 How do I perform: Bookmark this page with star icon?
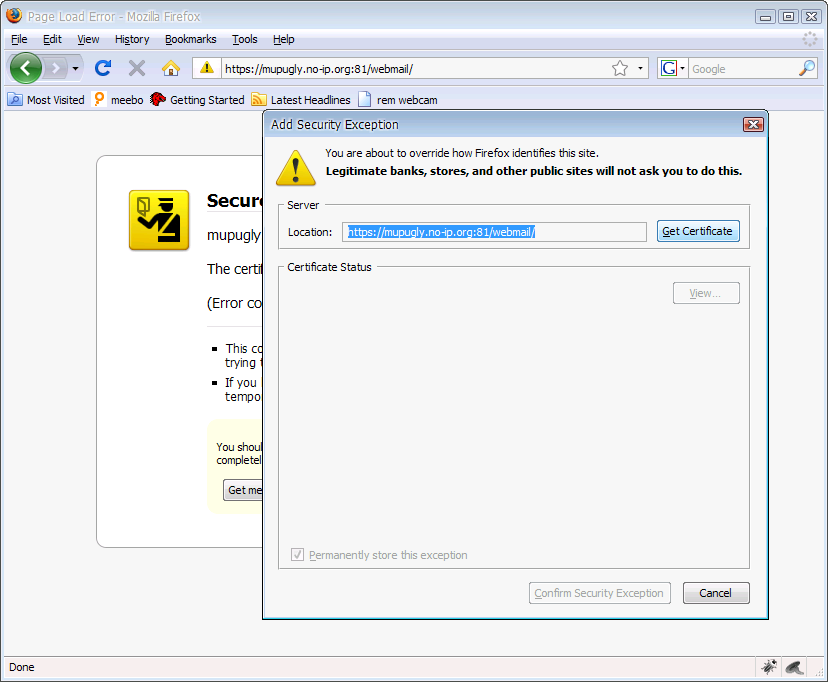tap(620, 68)
